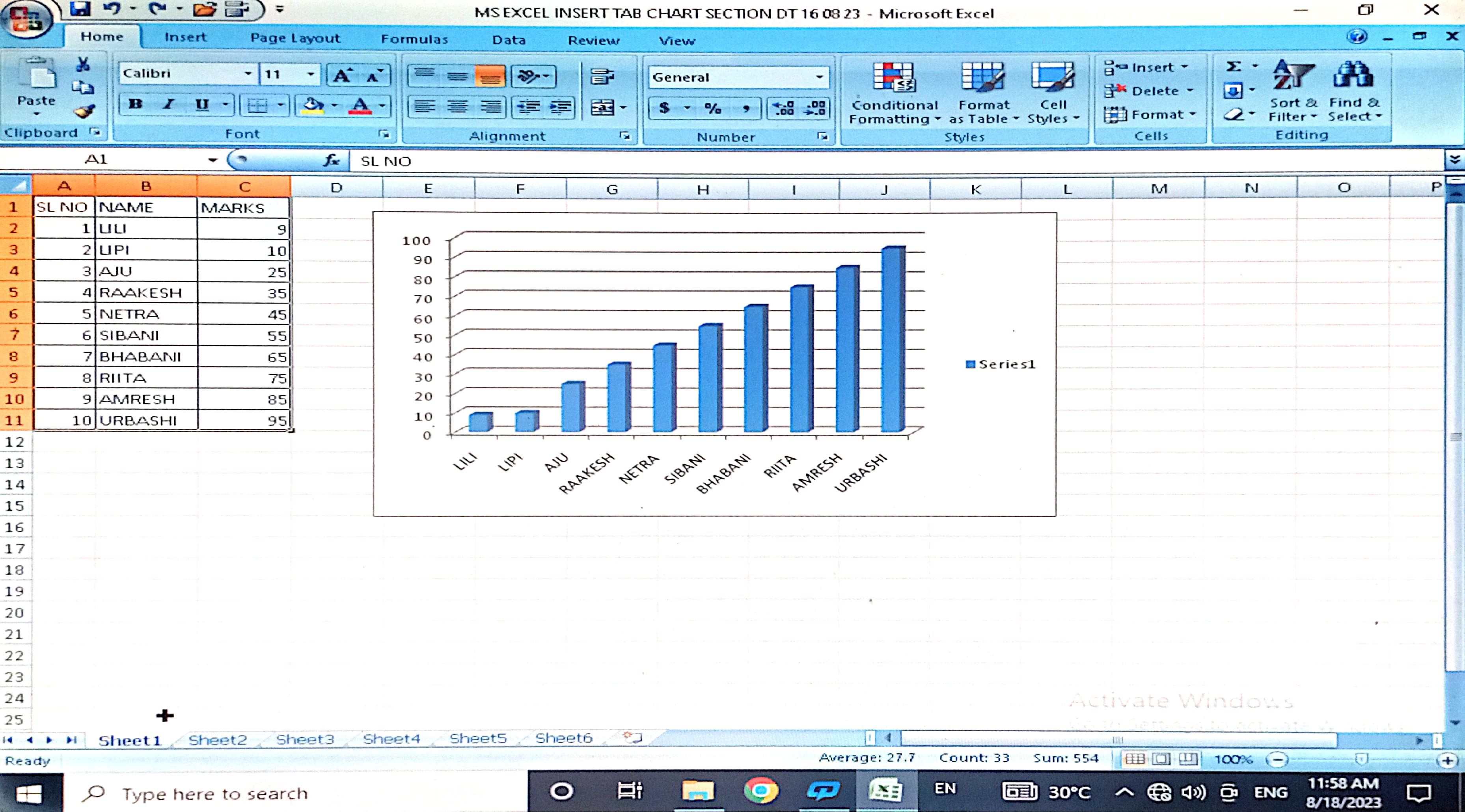Click the Insert Function fx icon
Screen dimensions: 1465x812
point(332,161)
